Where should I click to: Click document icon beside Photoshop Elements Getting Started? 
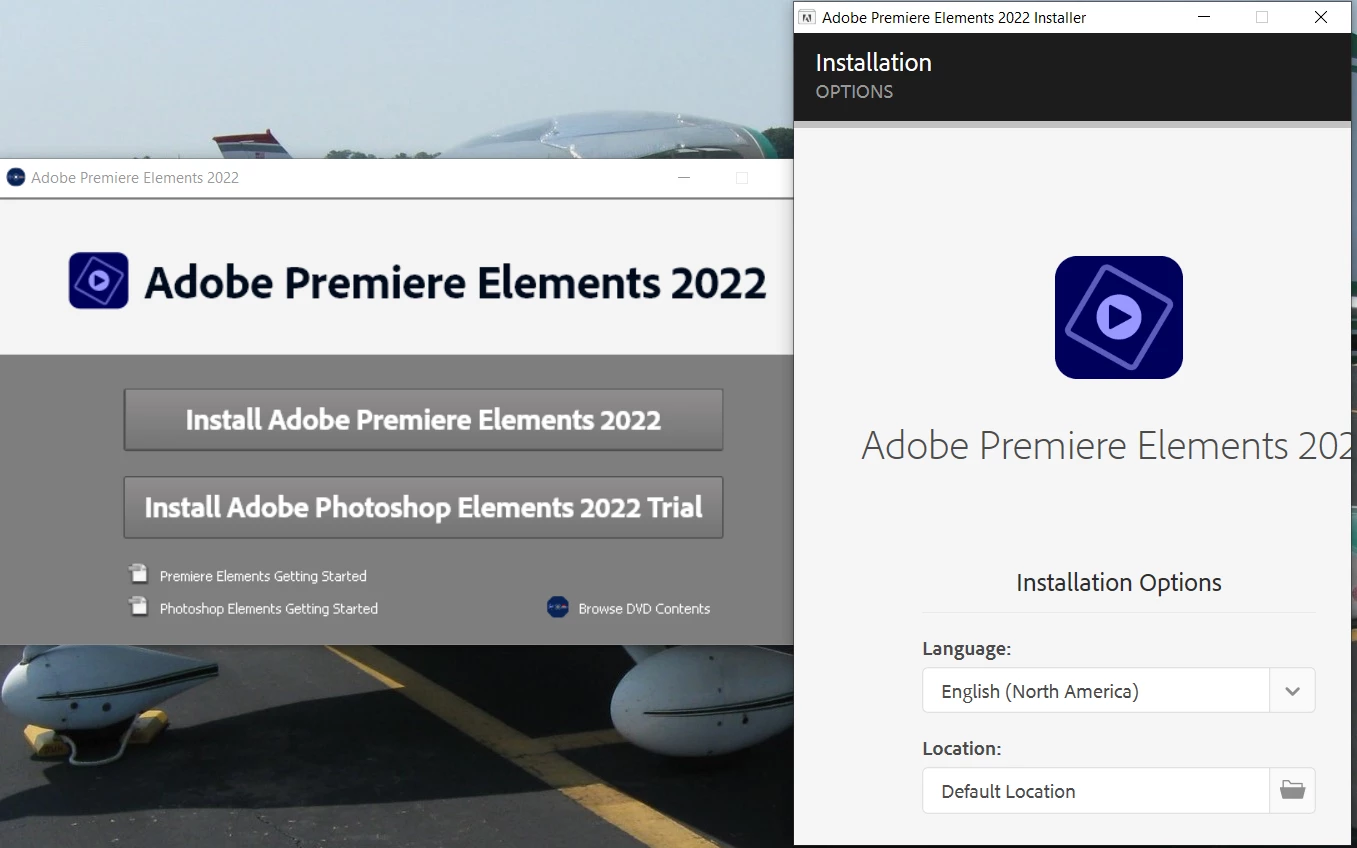[138, 606]
